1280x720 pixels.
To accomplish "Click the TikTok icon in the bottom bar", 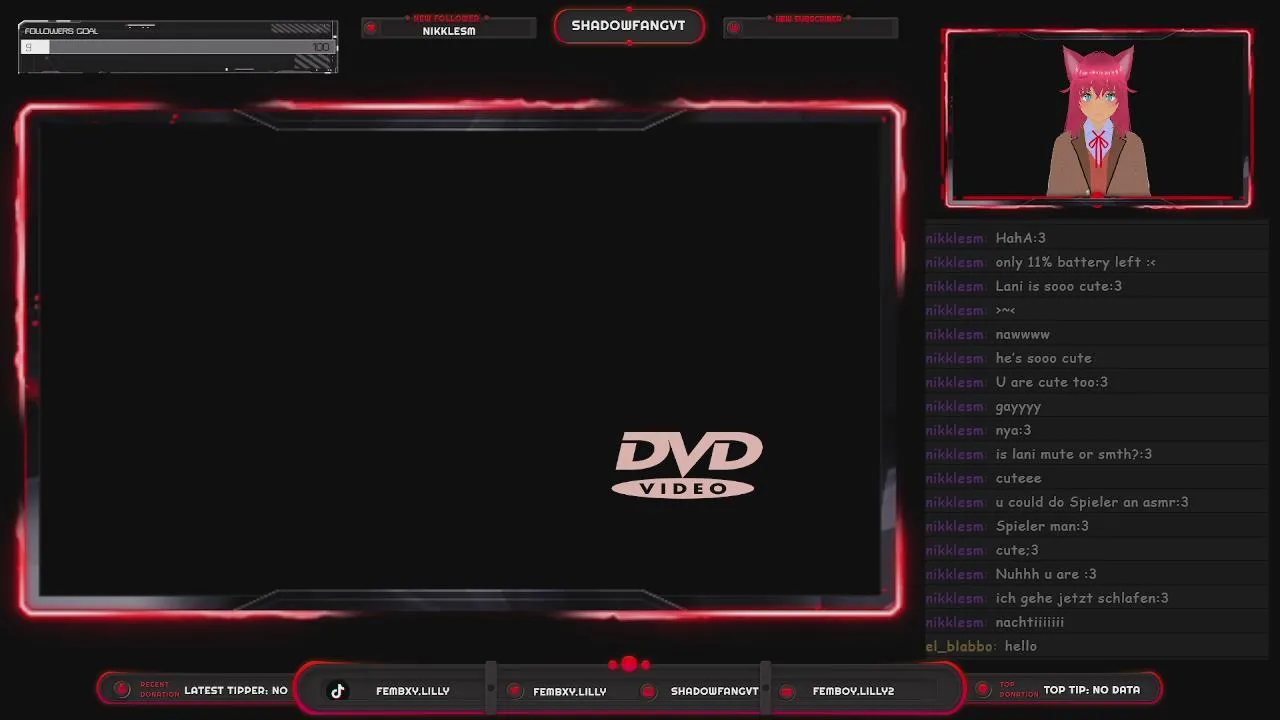I will pyautogui.click(x=338, y=691).
